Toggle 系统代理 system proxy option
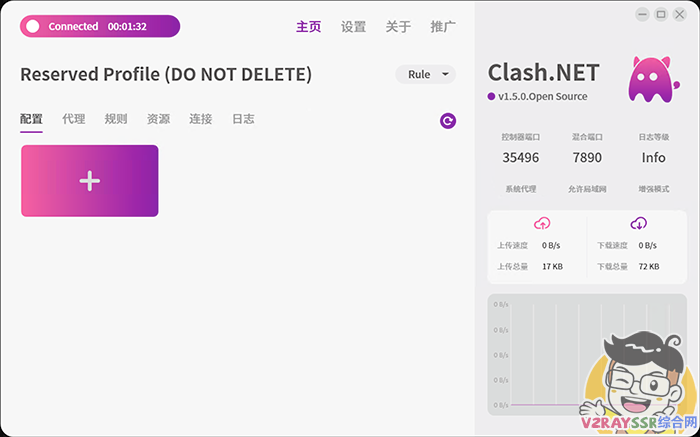 520,189
